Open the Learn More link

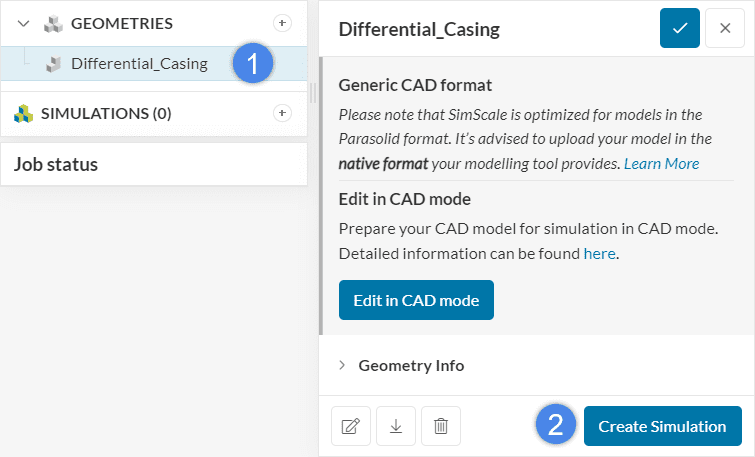[x=661, y=163]
